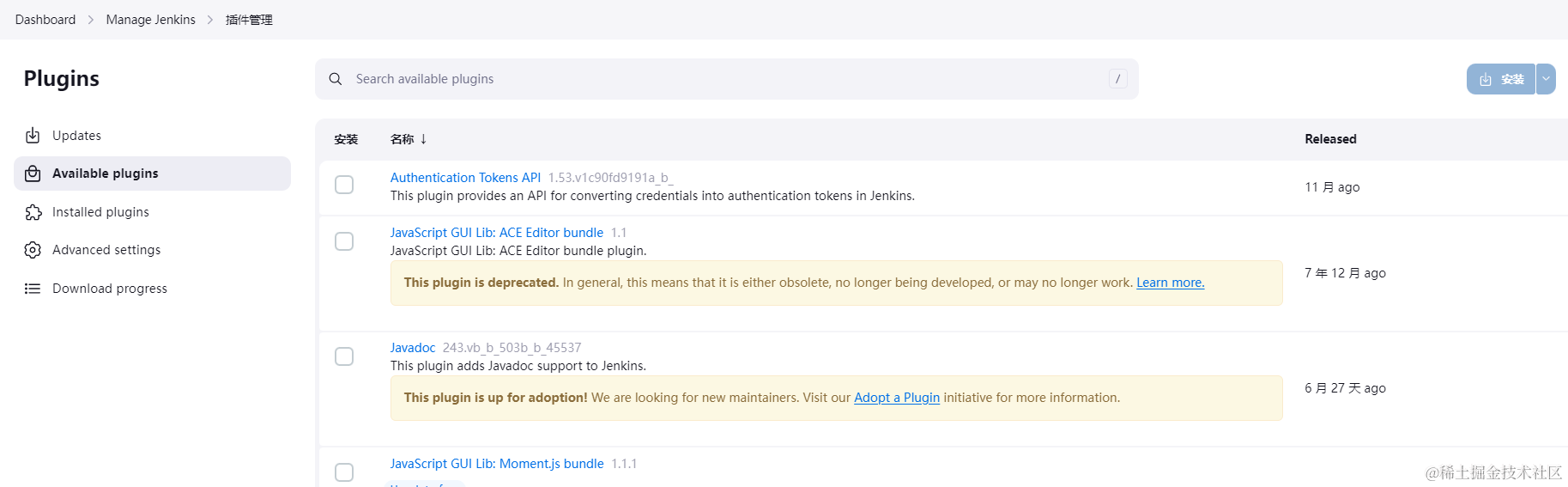
Task: Click the Moment.js version 1.1.1 text
Action: click(624, 464)
